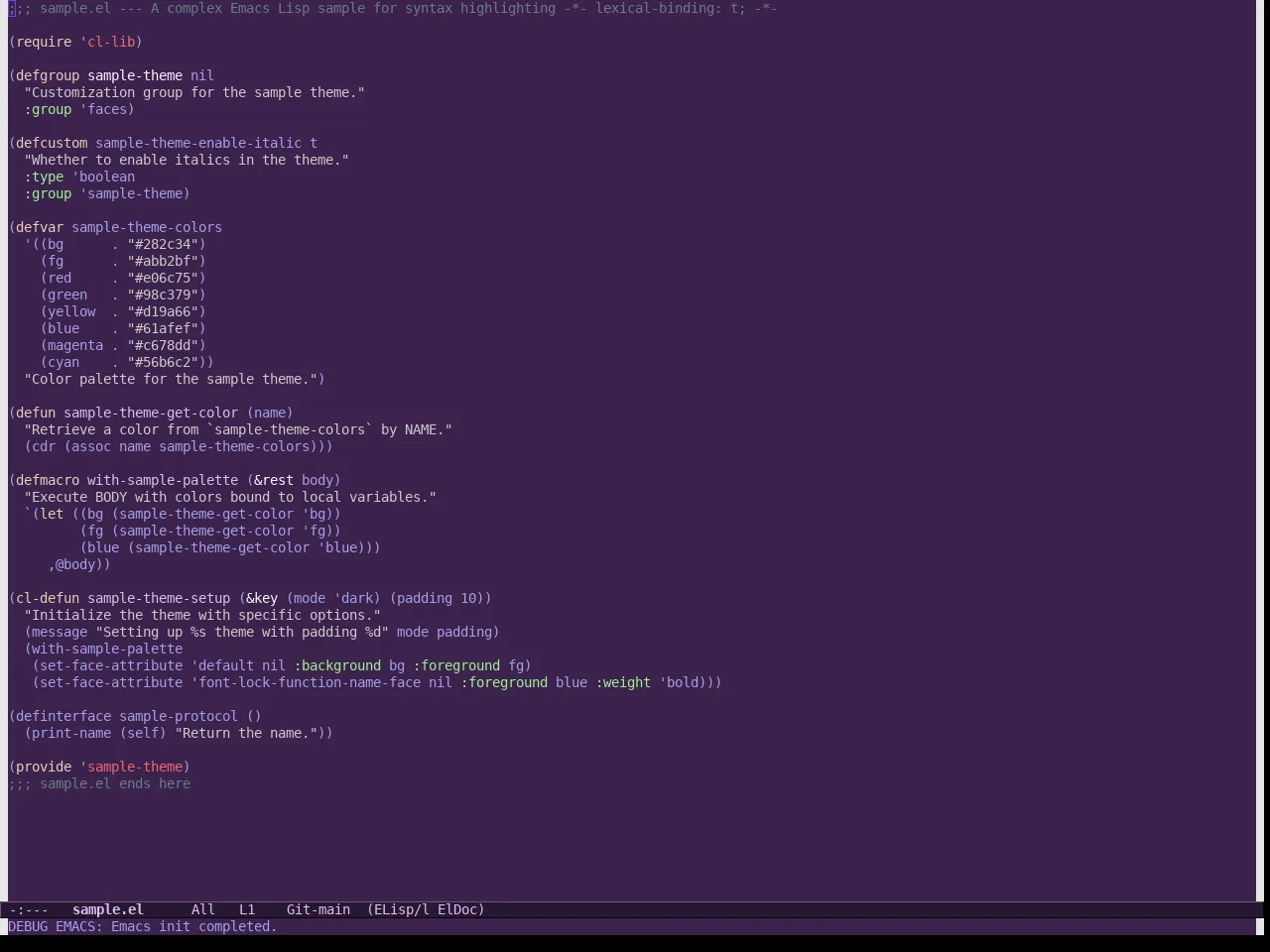The height and width of the screenshot is (952, 1270).
Task: Click the "#98c379" color string
Action: (163, 295)
